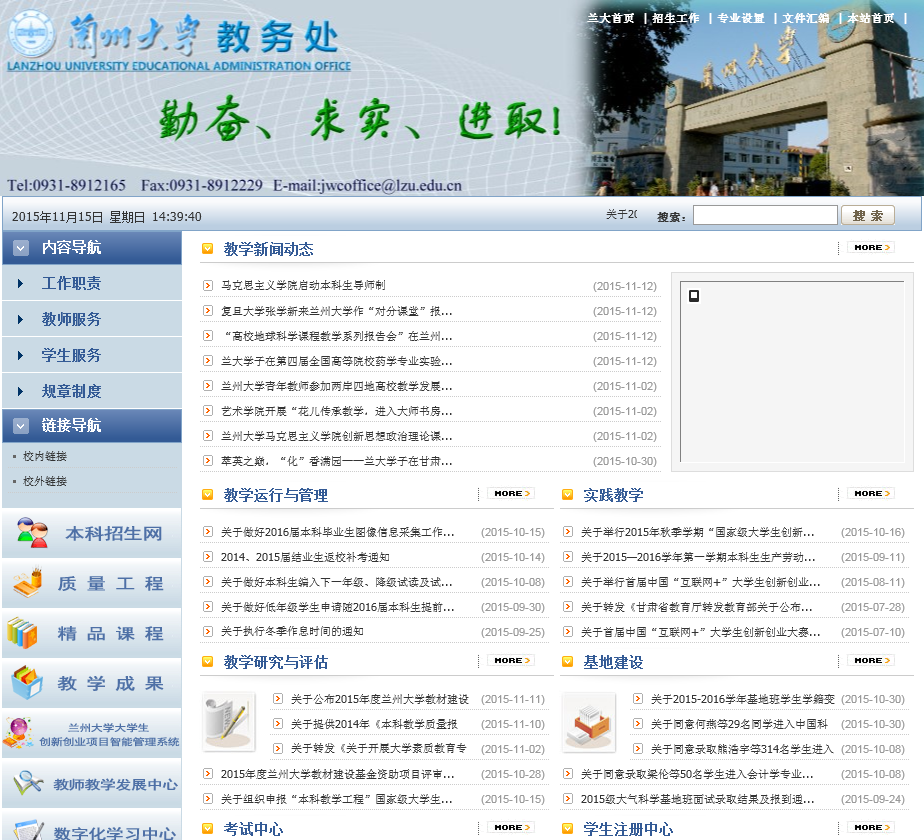Image resolution: width=924 pixels, height=840 pixels.
Task: Expand the 规章制度 menu triangle
Action: [21, 391]
